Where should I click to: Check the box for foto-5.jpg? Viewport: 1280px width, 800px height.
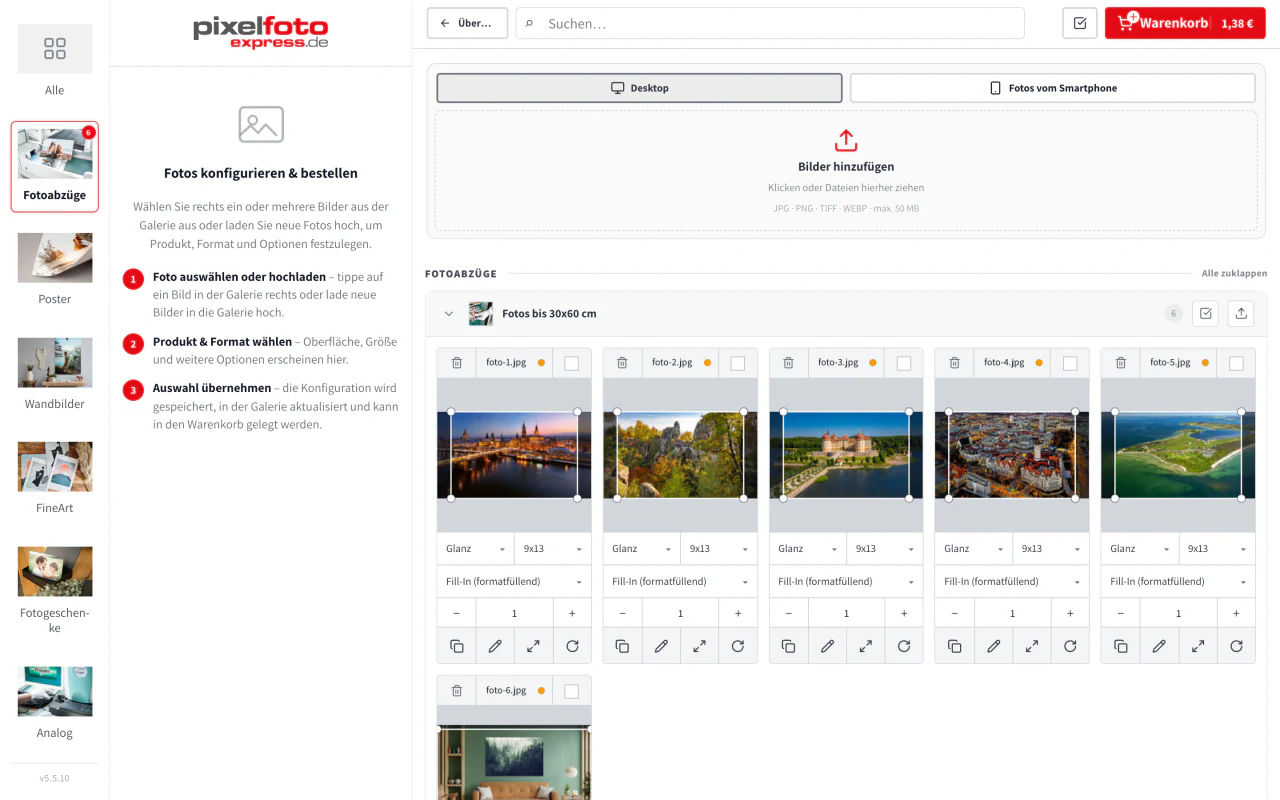pyautogui.click(x=1235, y=363)
